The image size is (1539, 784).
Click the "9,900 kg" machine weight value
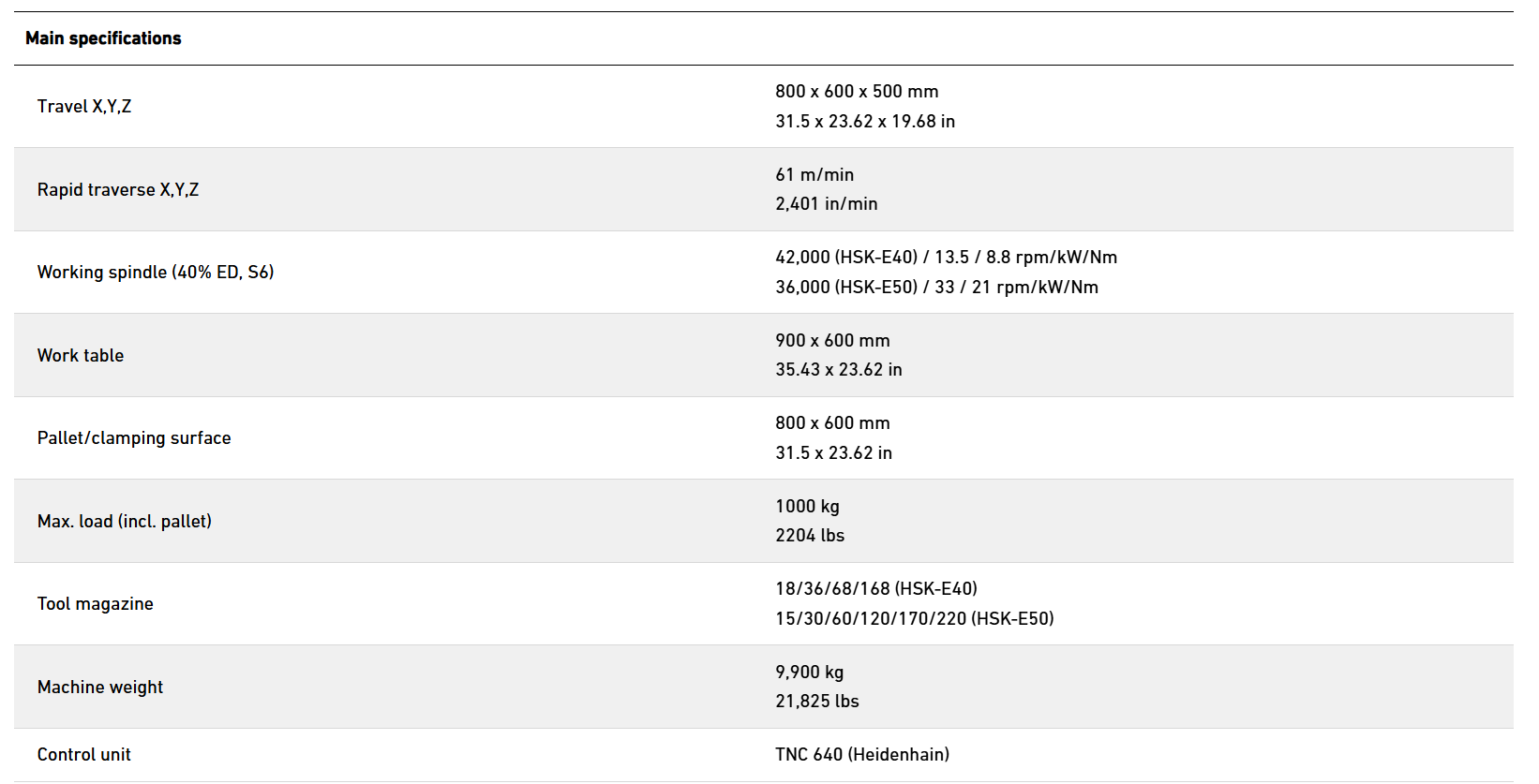(x=809, y=673)
